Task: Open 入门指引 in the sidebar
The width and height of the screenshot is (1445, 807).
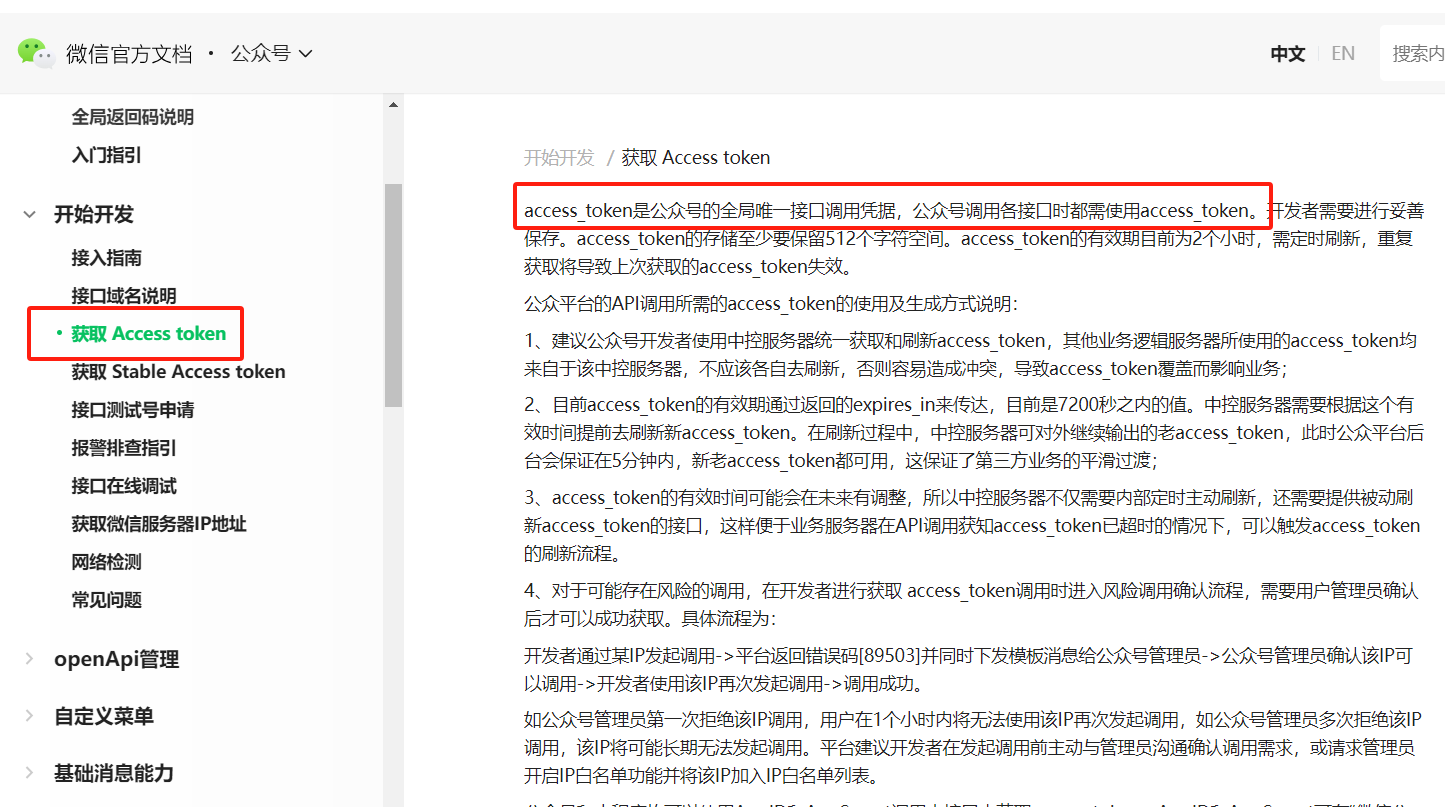Action: [107, 155]
